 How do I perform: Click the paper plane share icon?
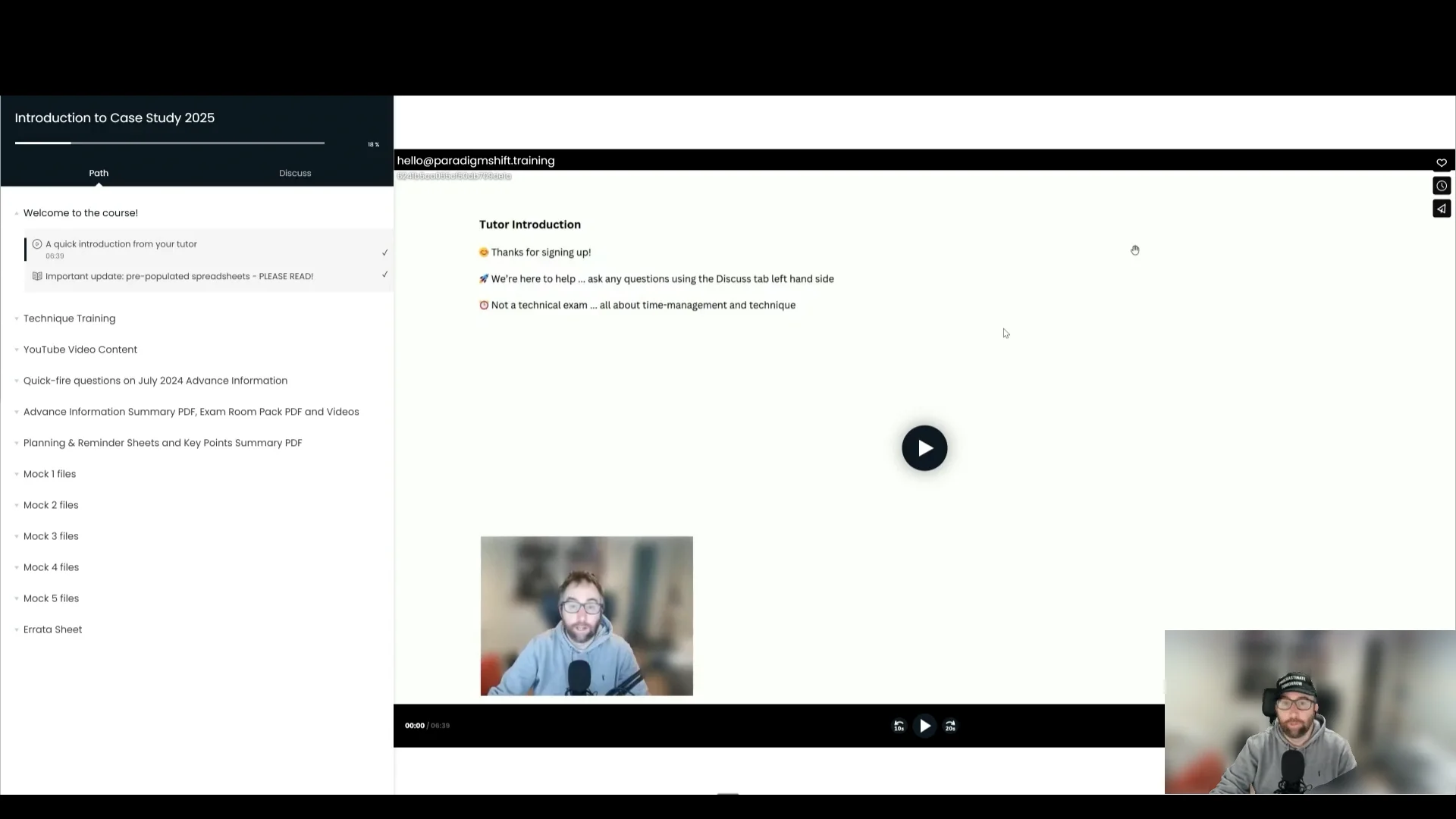click(1441, 209)
